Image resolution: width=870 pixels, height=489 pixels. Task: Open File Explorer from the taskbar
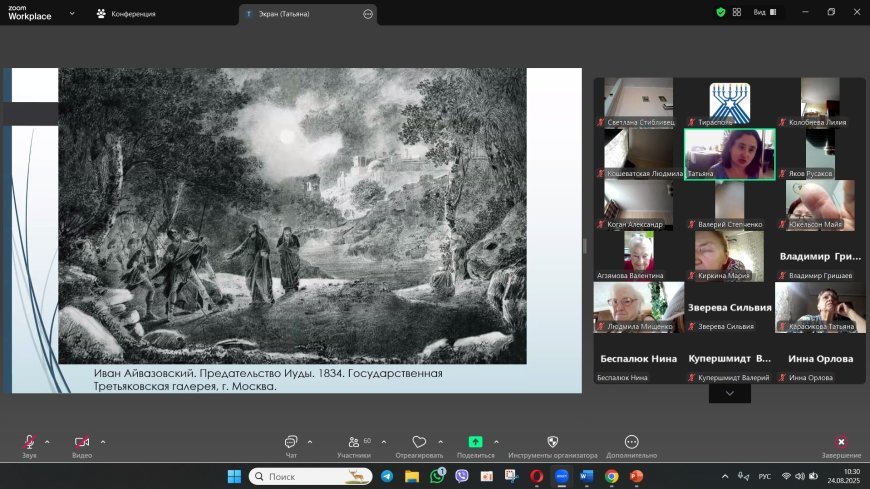click(x=412, y=476)
